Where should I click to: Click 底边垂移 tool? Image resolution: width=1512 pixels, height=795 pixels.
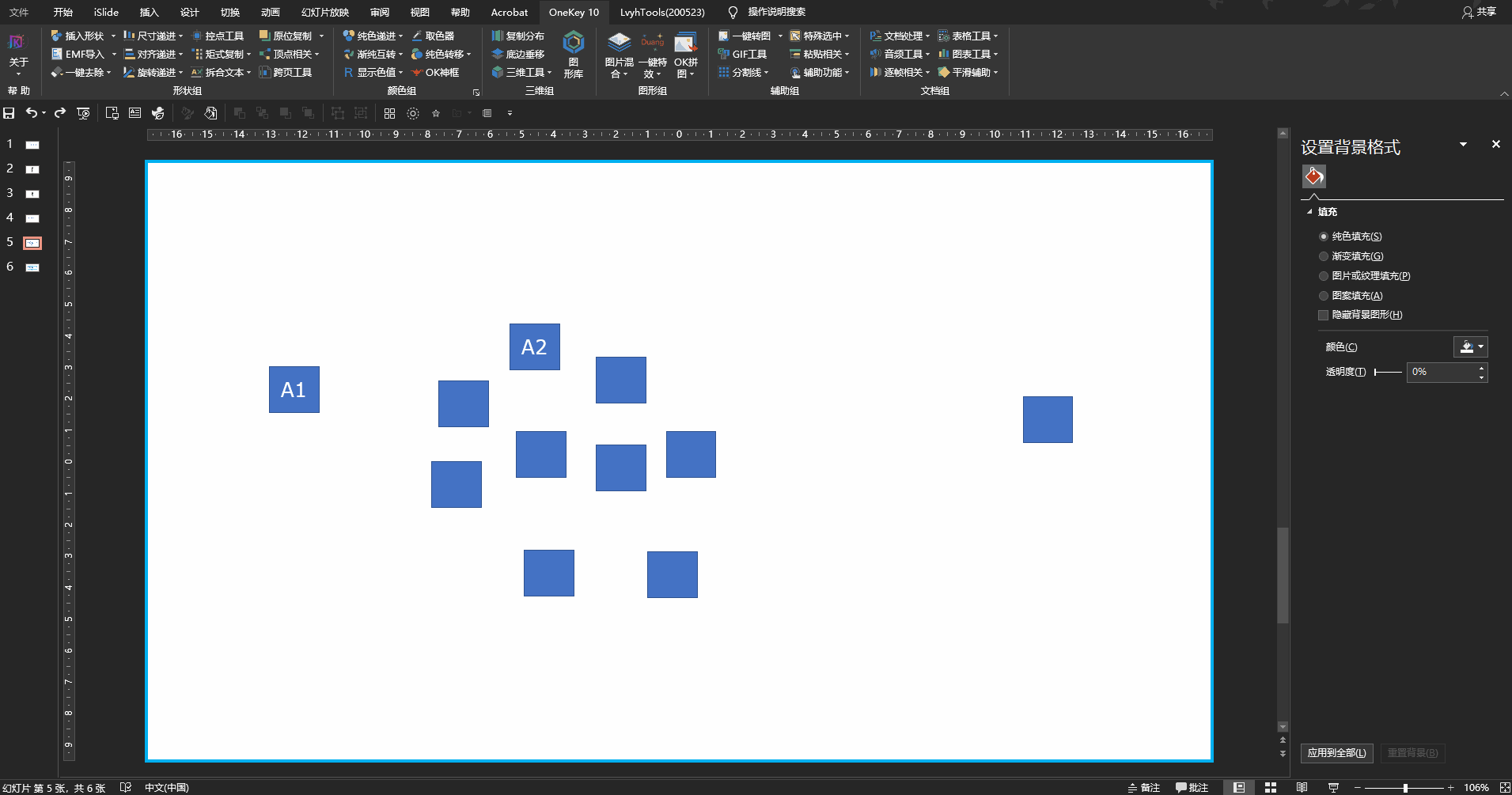click(x=517, y=55)
